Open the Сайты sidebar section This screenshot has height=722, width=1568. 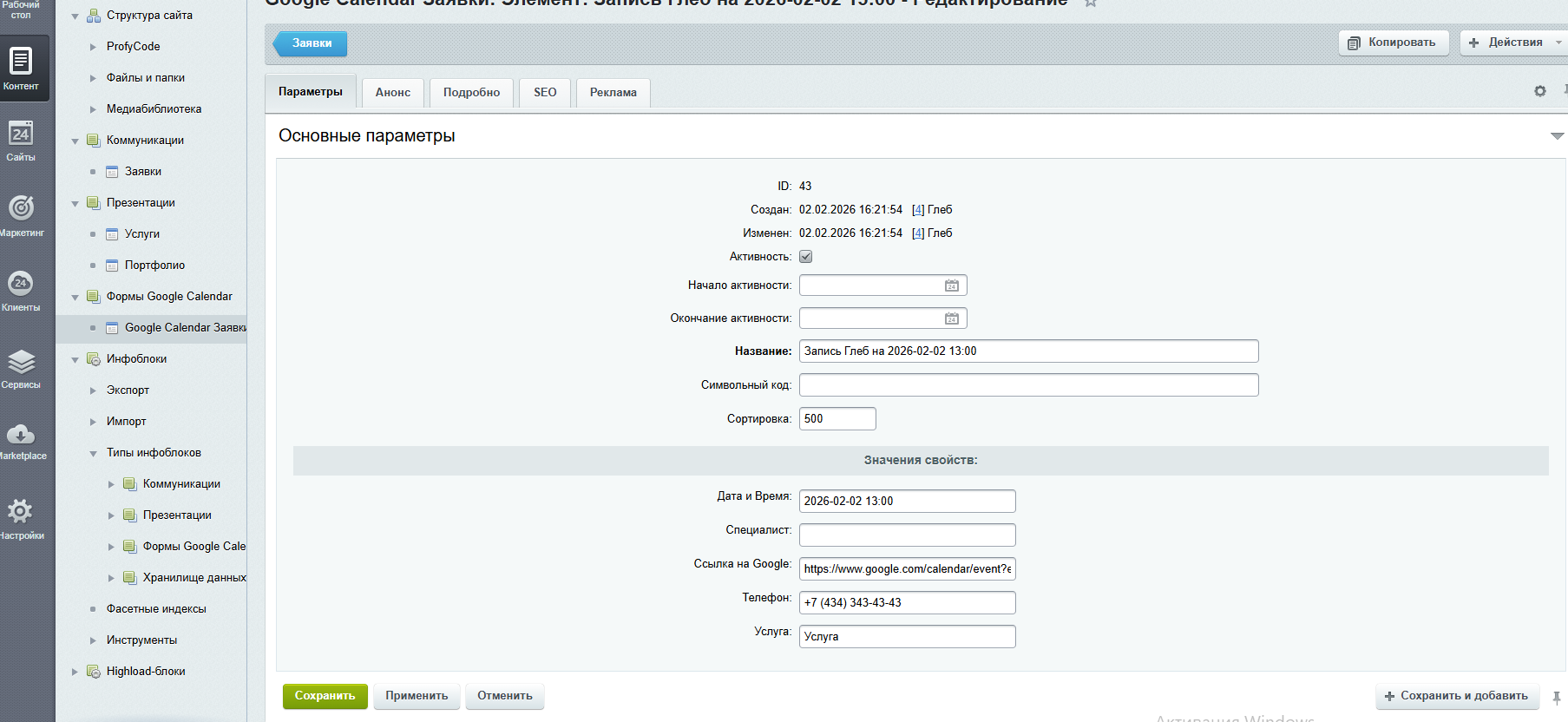pyautogui.click(x=21, y=141)
